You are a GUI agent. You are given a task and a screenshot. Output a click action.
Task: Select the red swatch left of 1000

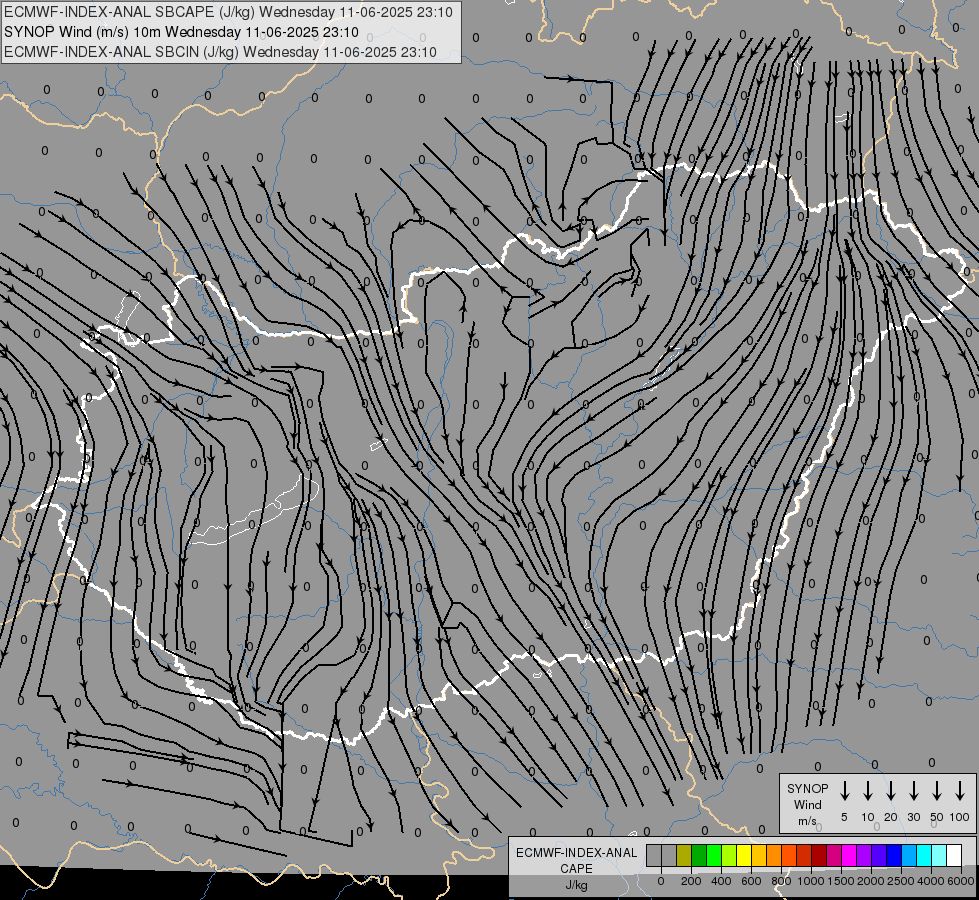pos(804,855)
